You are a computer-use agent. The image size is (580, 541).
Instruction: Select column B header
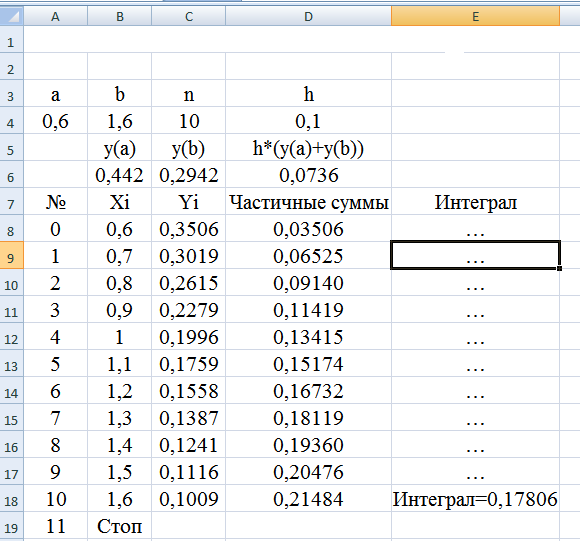coord(119,16)
